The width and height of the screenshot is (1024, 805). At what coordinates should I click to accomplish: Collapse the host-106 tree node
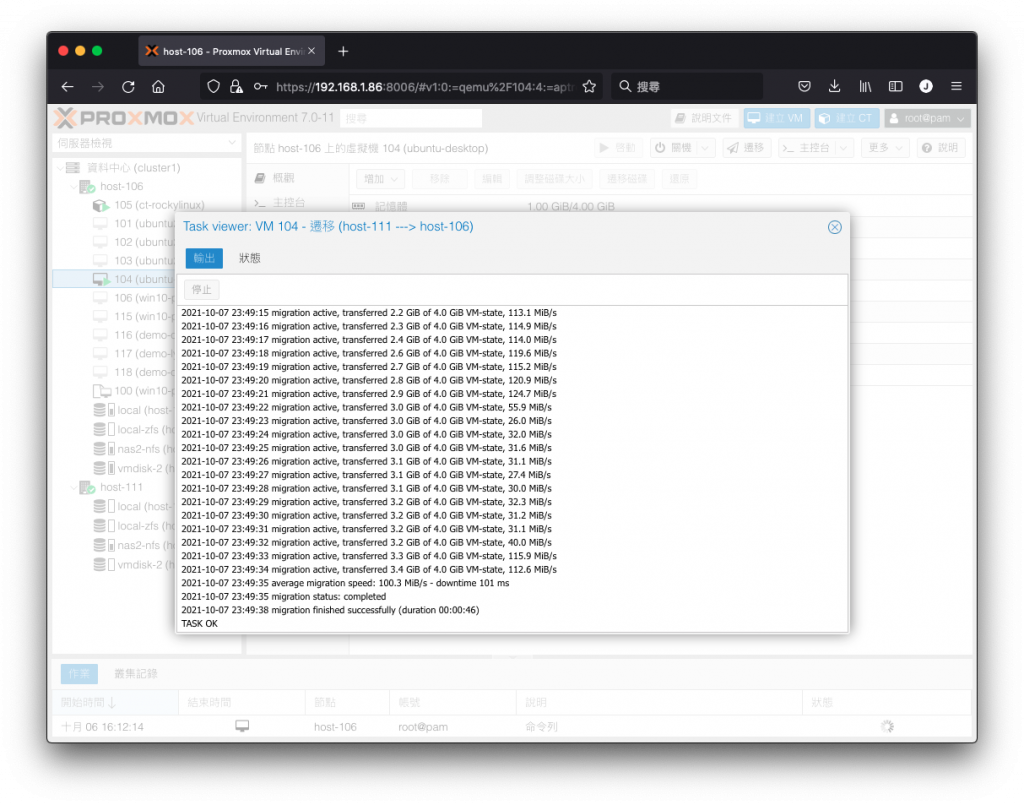click(73, 187)
